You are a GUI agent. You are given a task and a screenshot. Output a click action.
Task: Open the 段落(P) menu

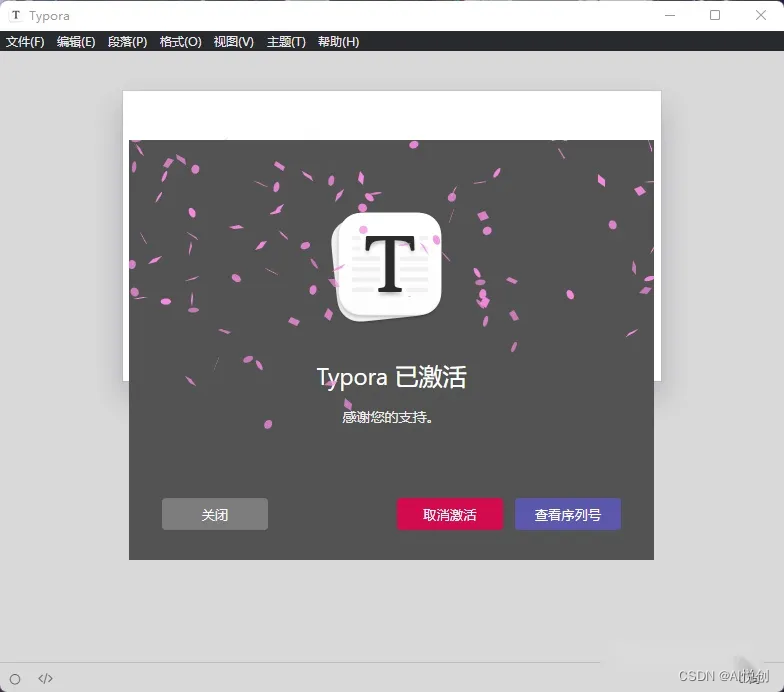[x=128, y=42]
